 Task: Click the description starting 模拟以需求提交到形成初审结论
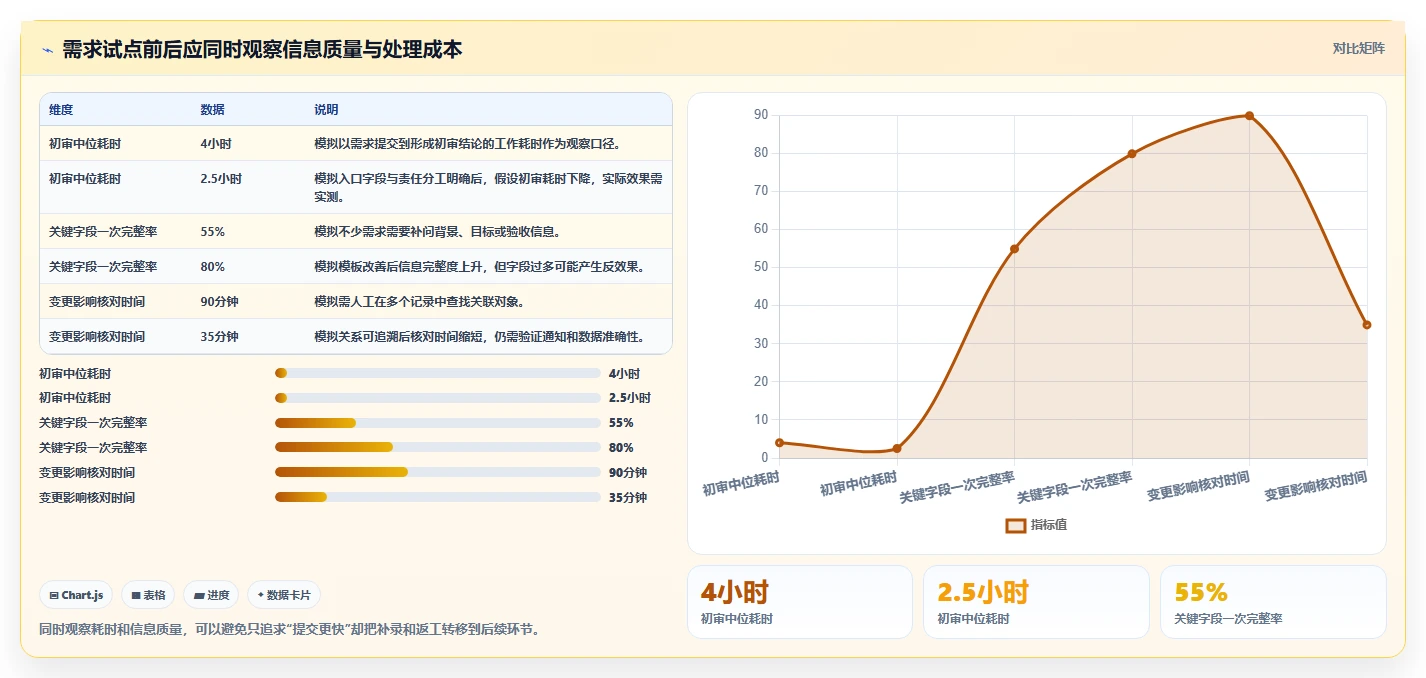[x=467, y=144]
